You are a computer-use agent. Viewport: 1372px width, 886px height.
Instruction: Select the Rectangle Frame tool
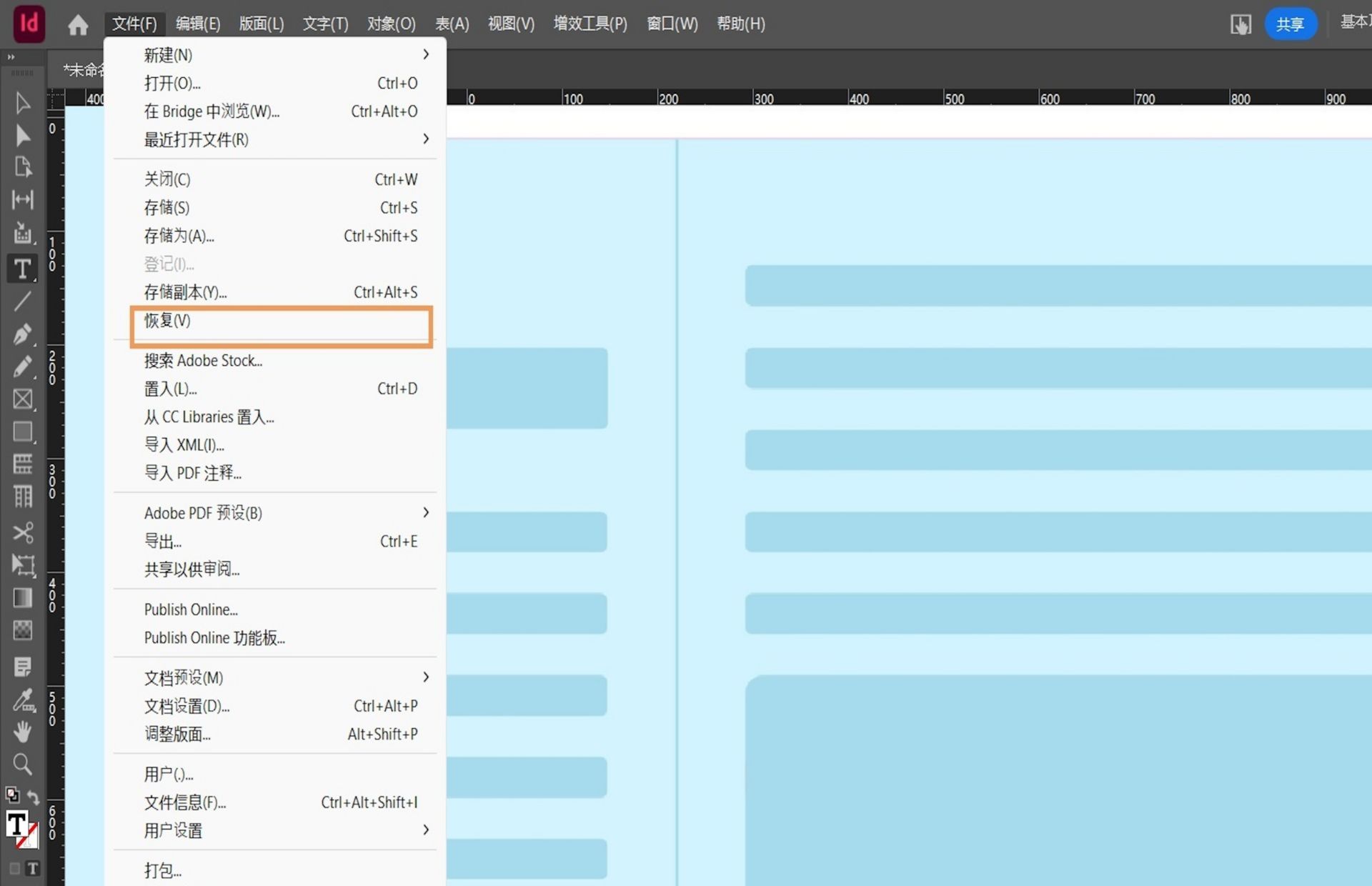coord(22,399)
